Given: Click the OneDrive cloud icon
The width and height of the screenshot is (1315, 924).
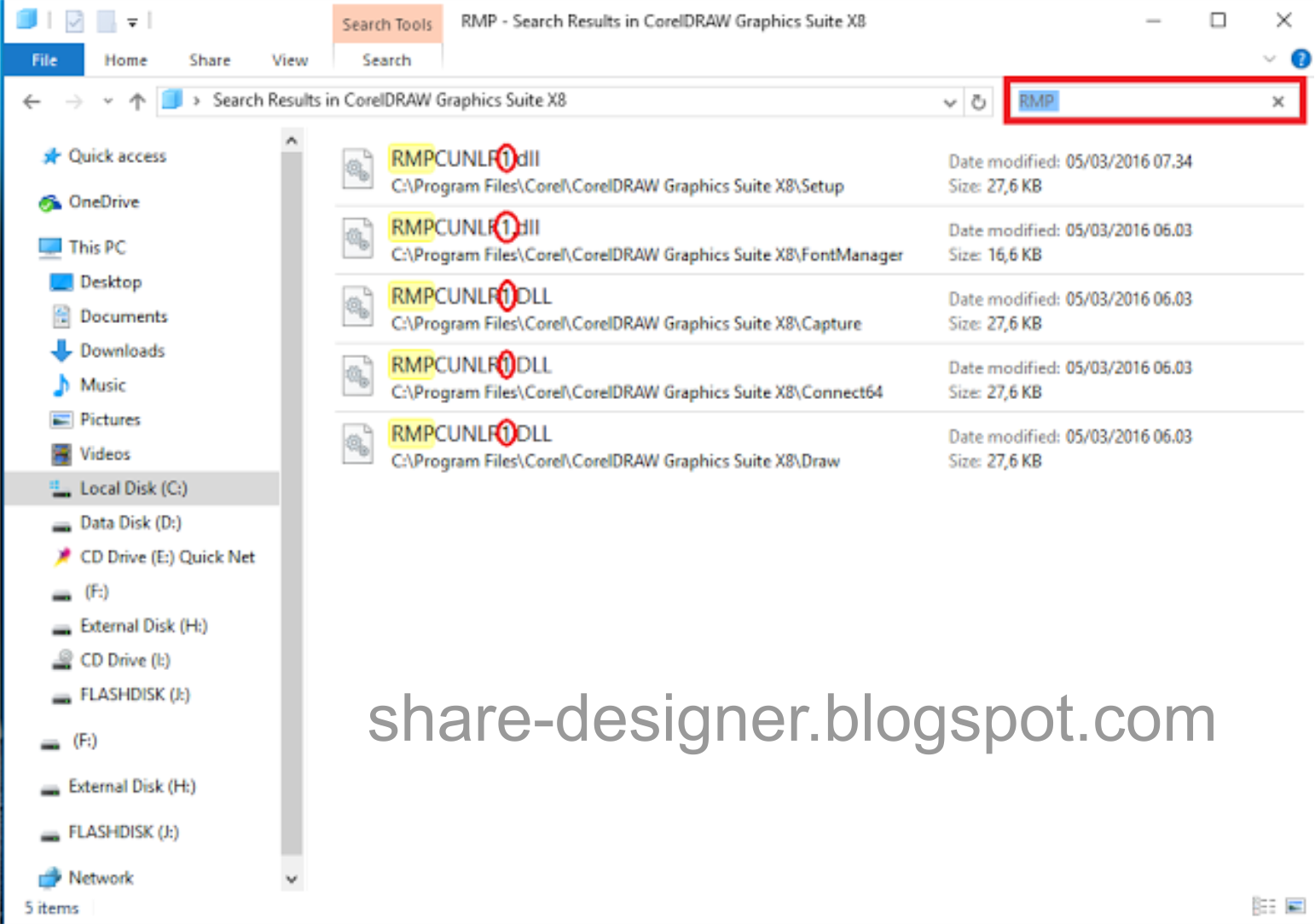Looking at the screenshot, I should coord(50,203).
